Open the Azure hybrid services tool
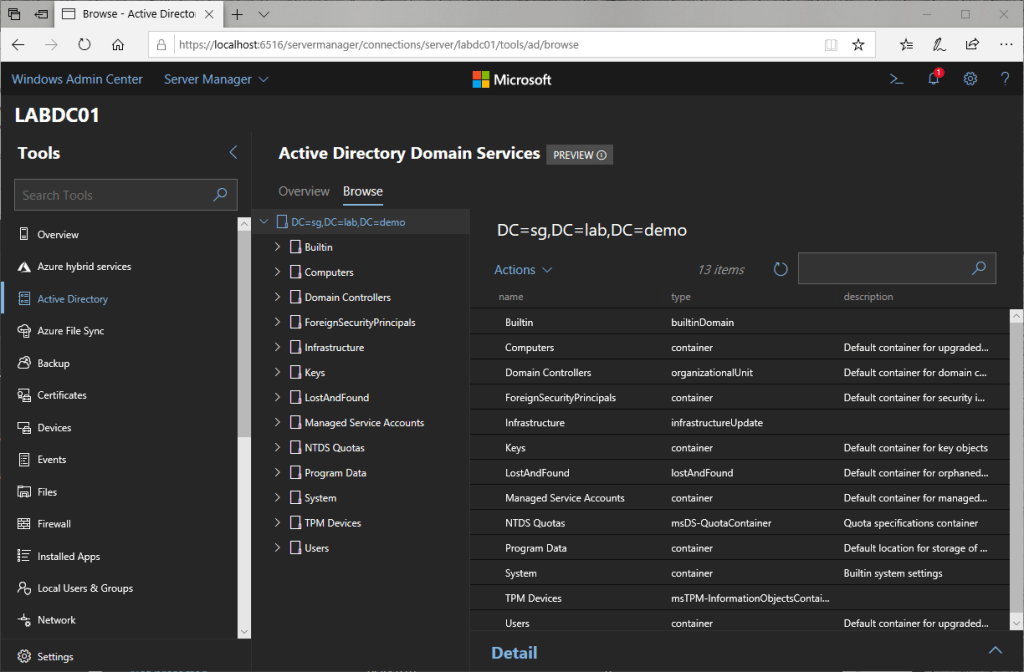 click(x=84, y=267)
